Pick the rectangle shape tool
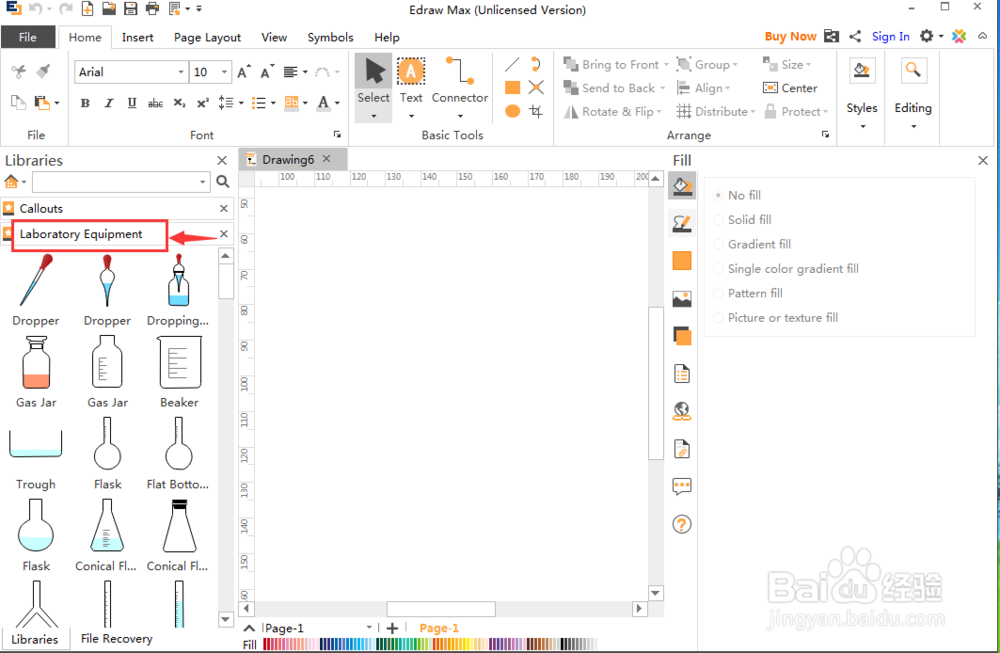 click(512, 87)
